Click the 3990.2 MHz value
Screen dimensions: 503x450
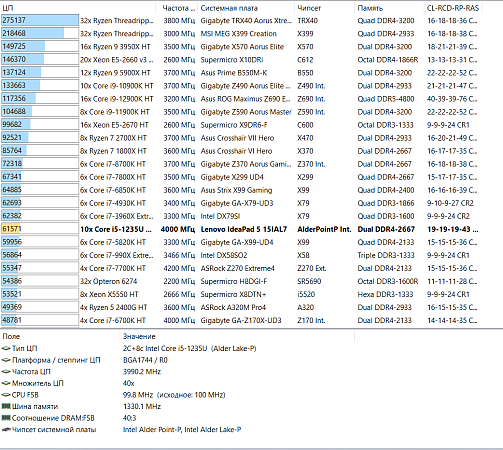point(142,372)
